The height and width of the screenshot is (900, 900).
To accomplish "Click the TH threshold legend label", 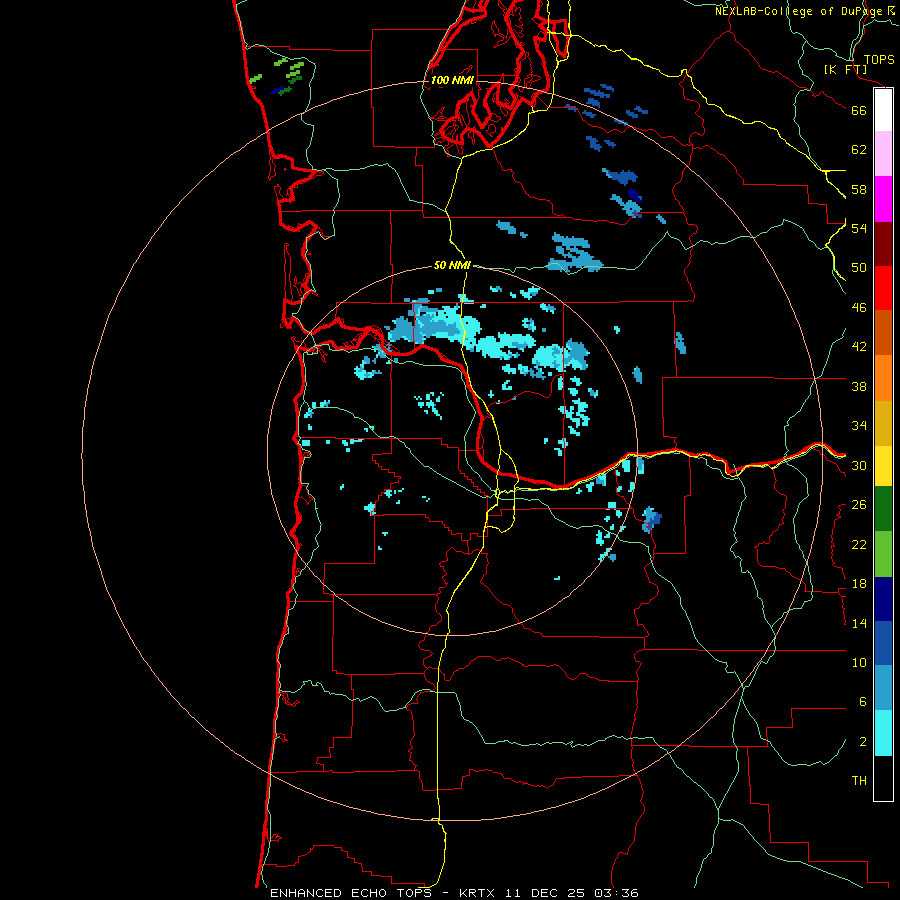I will click(859, 781).
